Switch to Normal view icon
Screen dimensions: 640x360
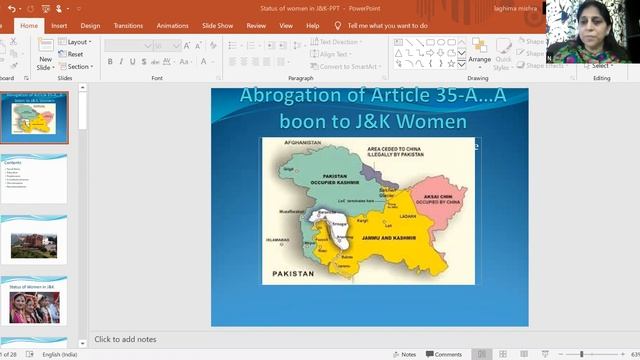[482, 354]
